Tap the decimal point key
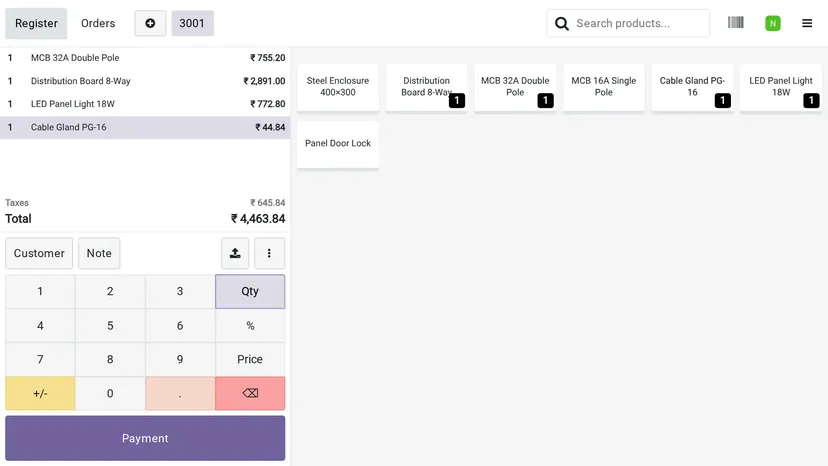The image size is (828, 466). pos(180,393)
